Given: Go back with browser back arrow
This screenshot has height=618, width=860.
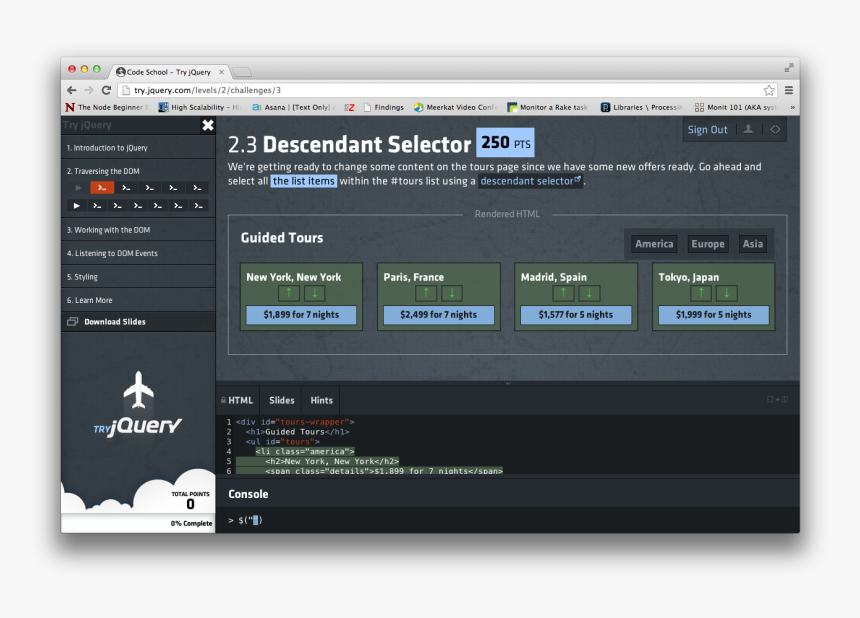Looking at the screenshot, I should 72,90.
